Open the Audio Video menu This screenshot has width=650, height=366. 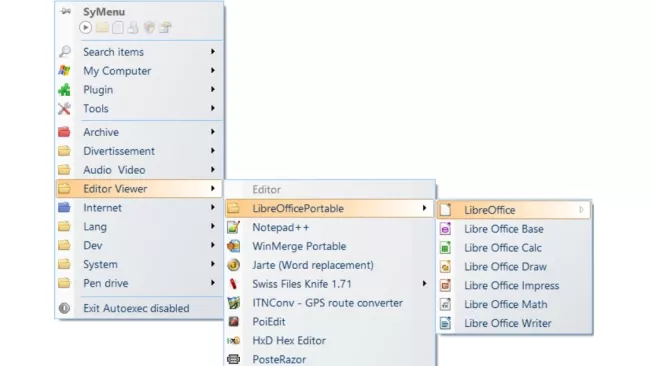[x=139, y=170]
